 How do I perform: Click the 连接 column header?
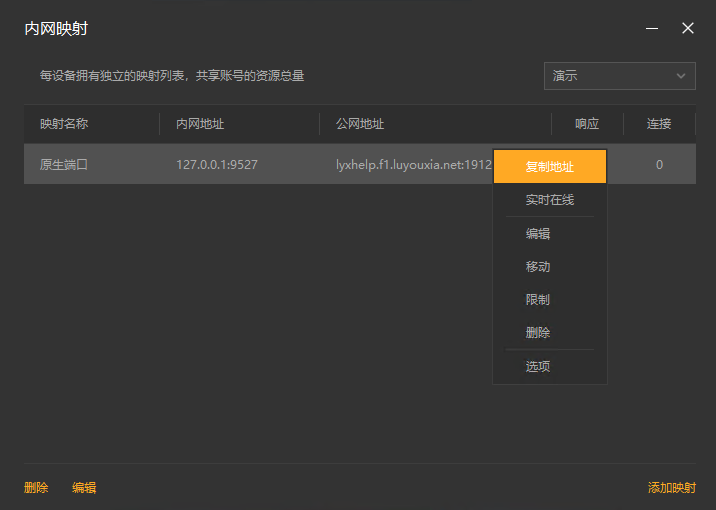click(x=659, y=124)
